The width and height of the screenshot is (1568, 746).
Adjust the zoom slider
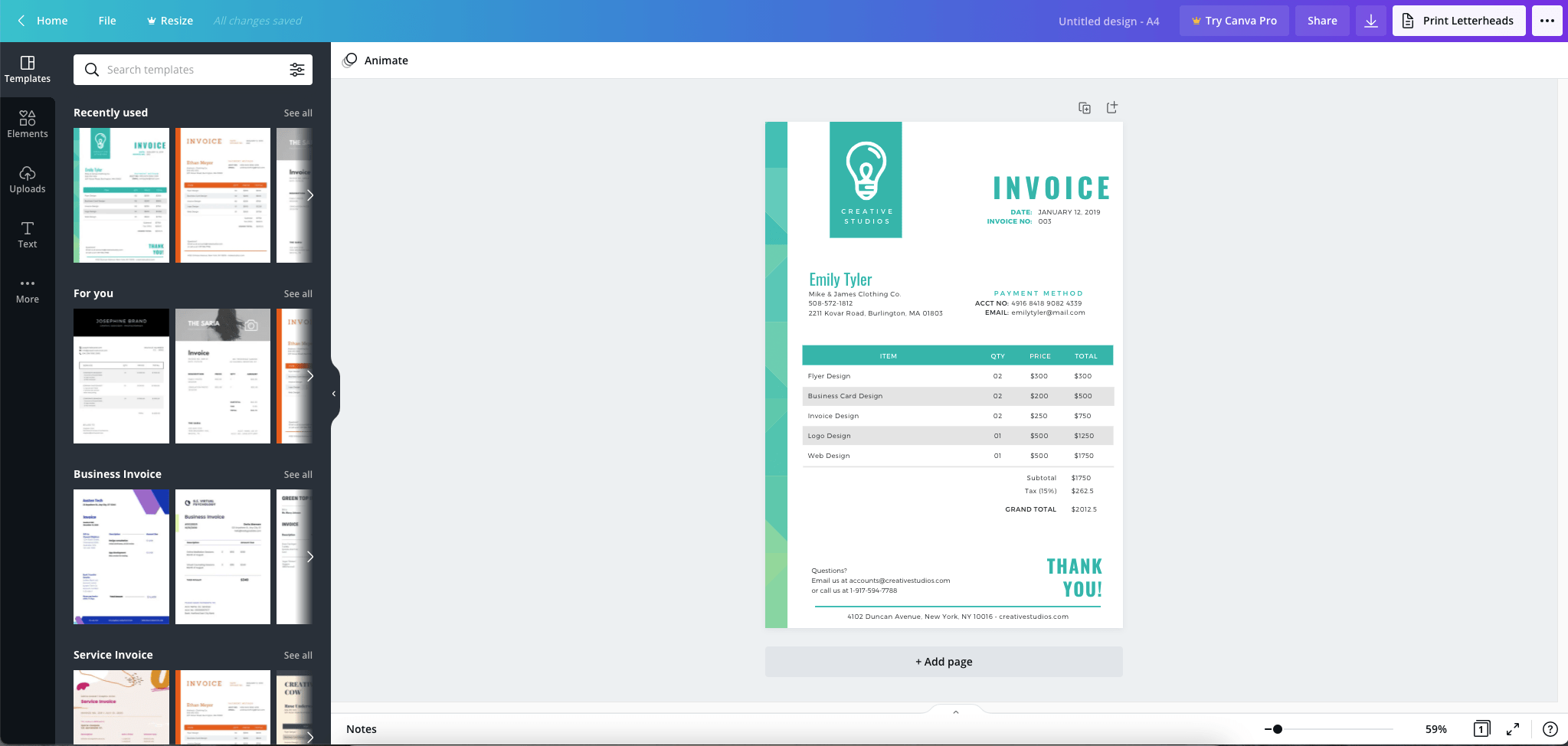pyautogui.click(x=1278, y=728)
